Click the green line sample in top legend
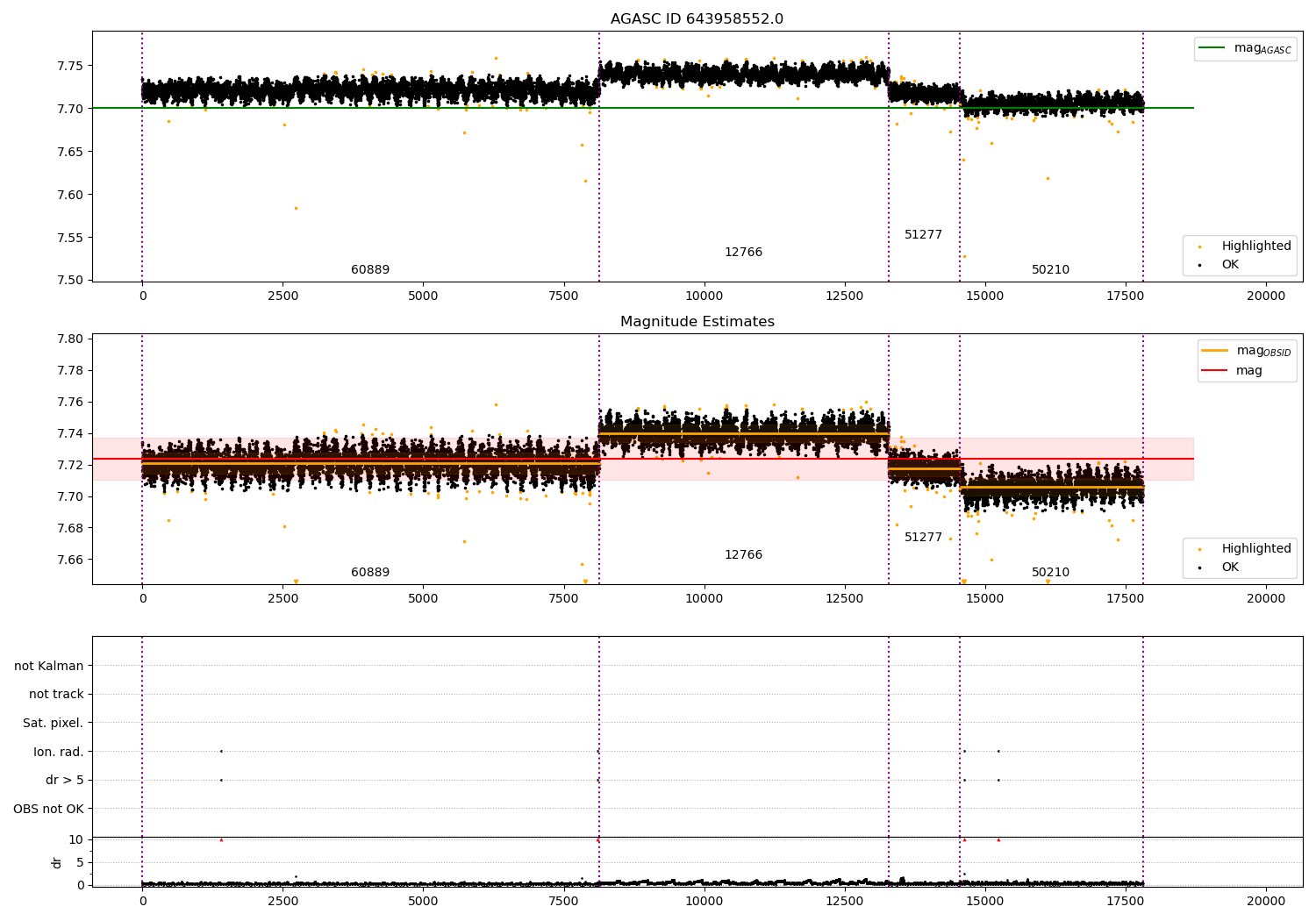1316x921 pixels. (1213, 48)
